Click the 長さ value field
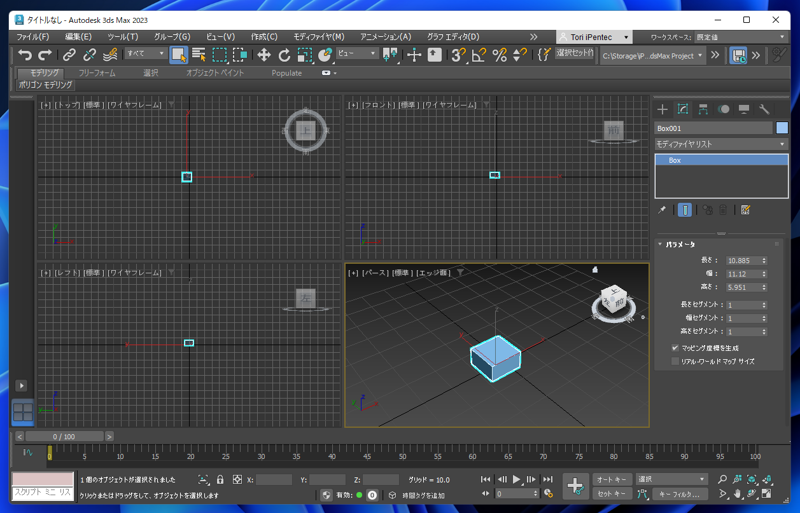The image size is (800, 513). [742, 260]
